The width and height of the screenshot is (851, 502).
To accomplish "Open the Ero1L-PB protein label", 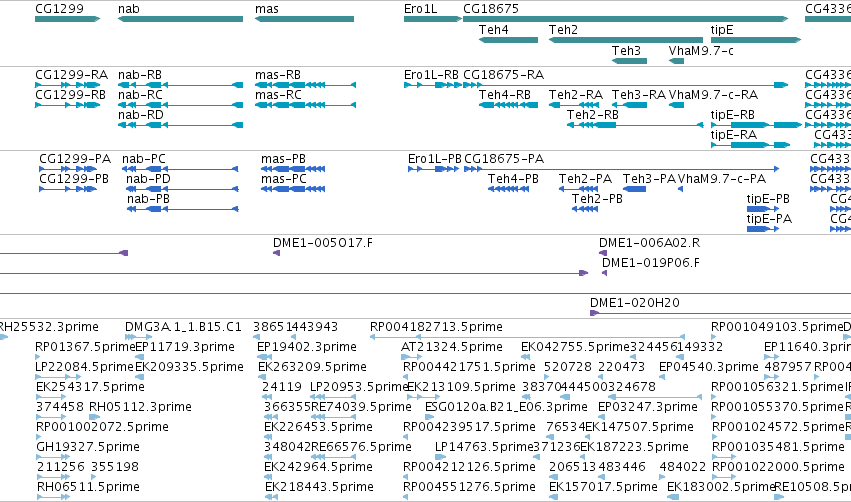I will point(435,159).
